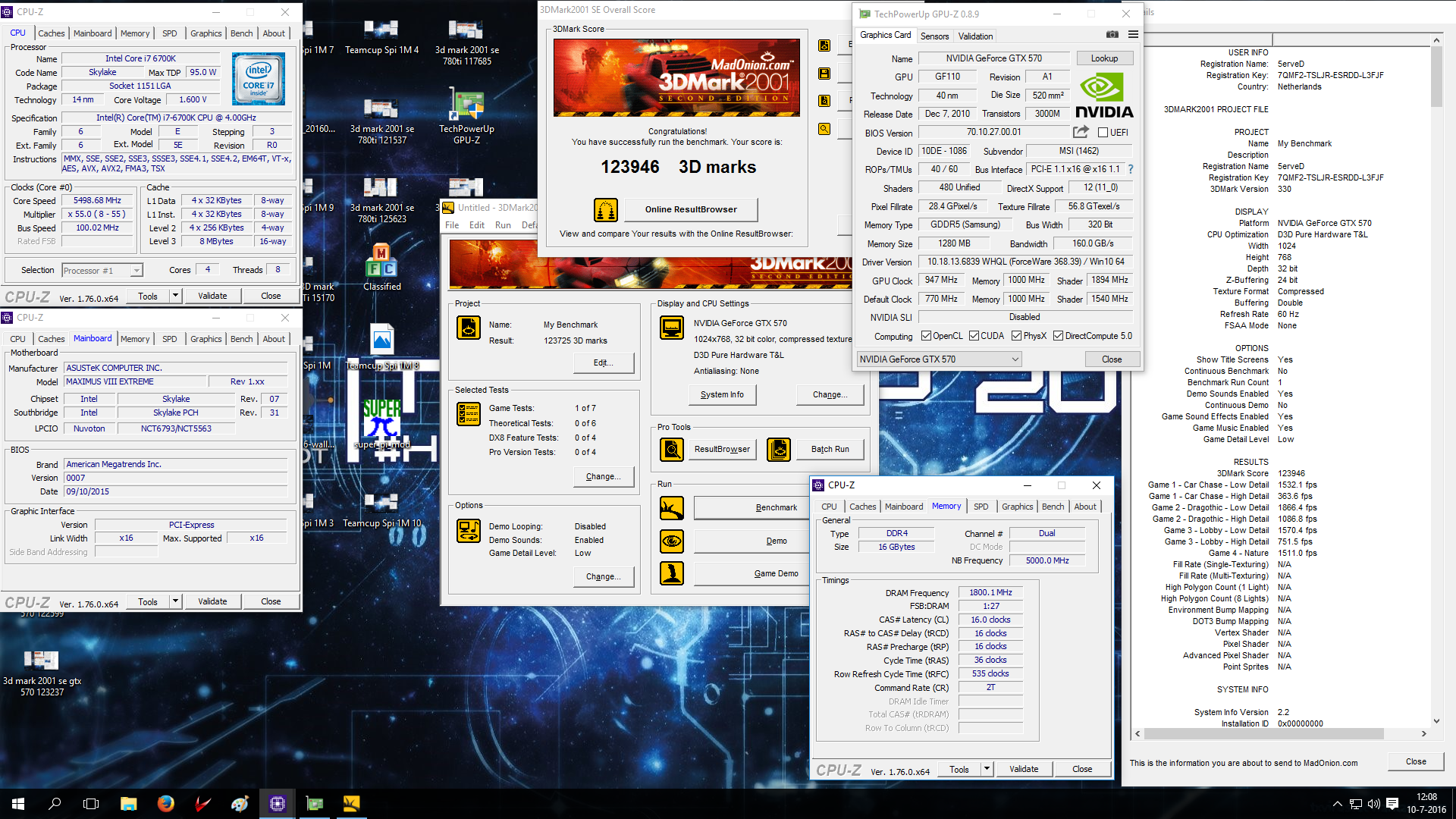Switch to the Sensors tab in GPU-Z
The image size is (1456, 819).
click(x=934, y=36)
